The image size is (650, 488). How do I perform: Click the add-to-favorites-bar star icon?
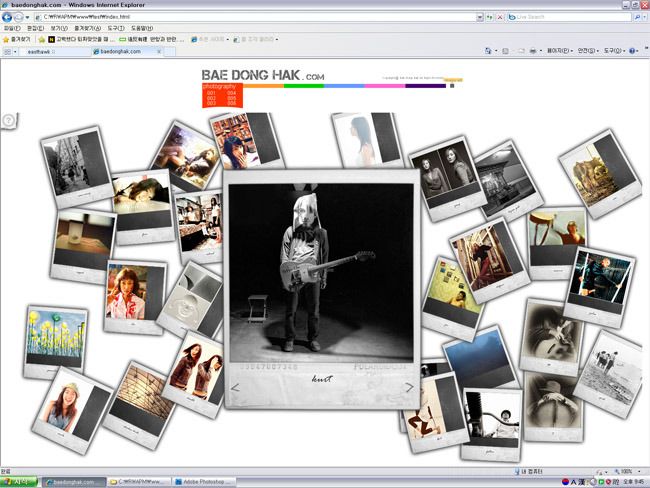click(x=41, y=39)
